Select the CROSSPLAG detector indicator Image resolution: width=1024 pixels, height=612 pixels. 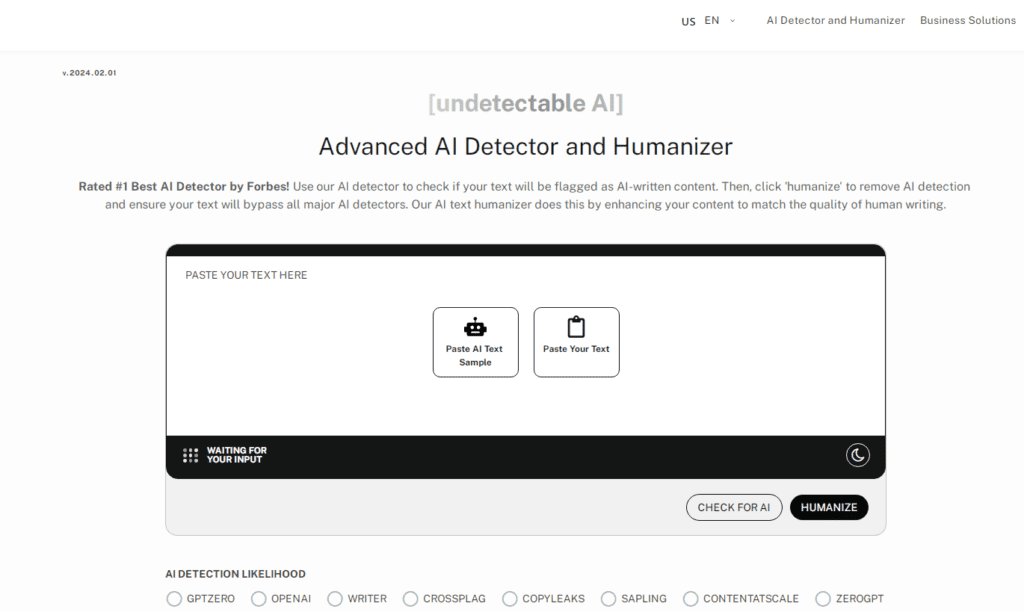410,599
